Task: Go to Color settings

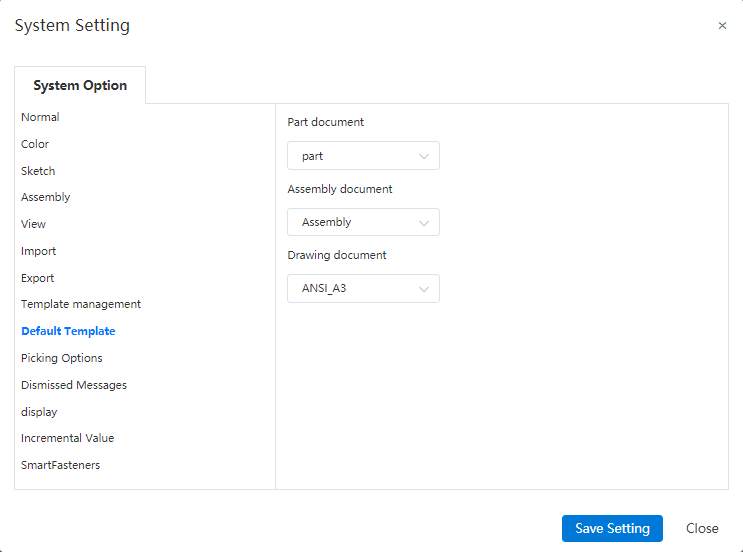Action: click(35, 144)
